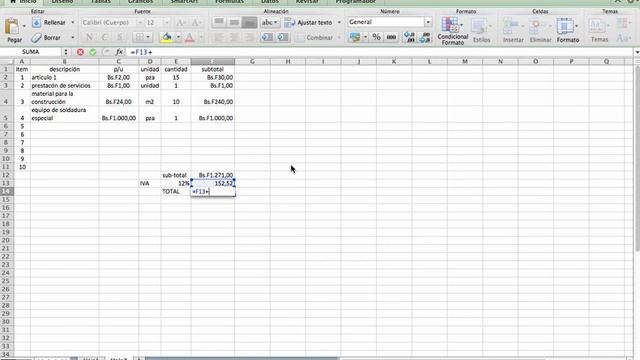The image size is (640, 360).
Task: Open the abc text orientation dropdown
Action: coord(270,22)
